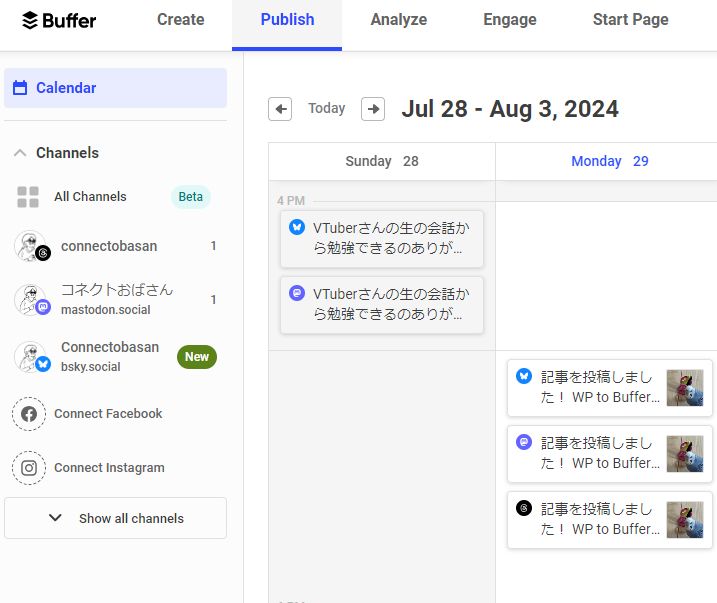Open the Start Page tab

point(631,20)
